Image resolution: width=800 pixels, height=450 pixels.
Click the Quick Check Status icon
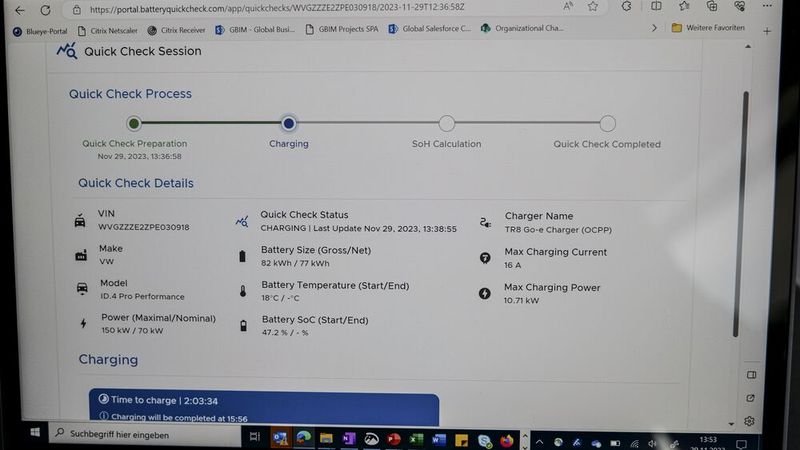point(242,221)
